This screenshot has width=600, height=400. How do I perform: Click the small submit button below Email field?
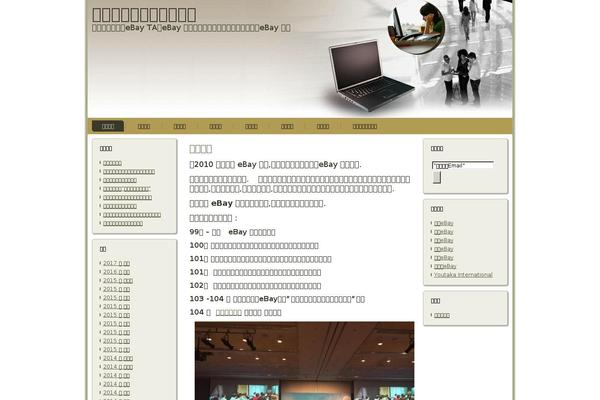pyautogui.click(x=437, y=178)
